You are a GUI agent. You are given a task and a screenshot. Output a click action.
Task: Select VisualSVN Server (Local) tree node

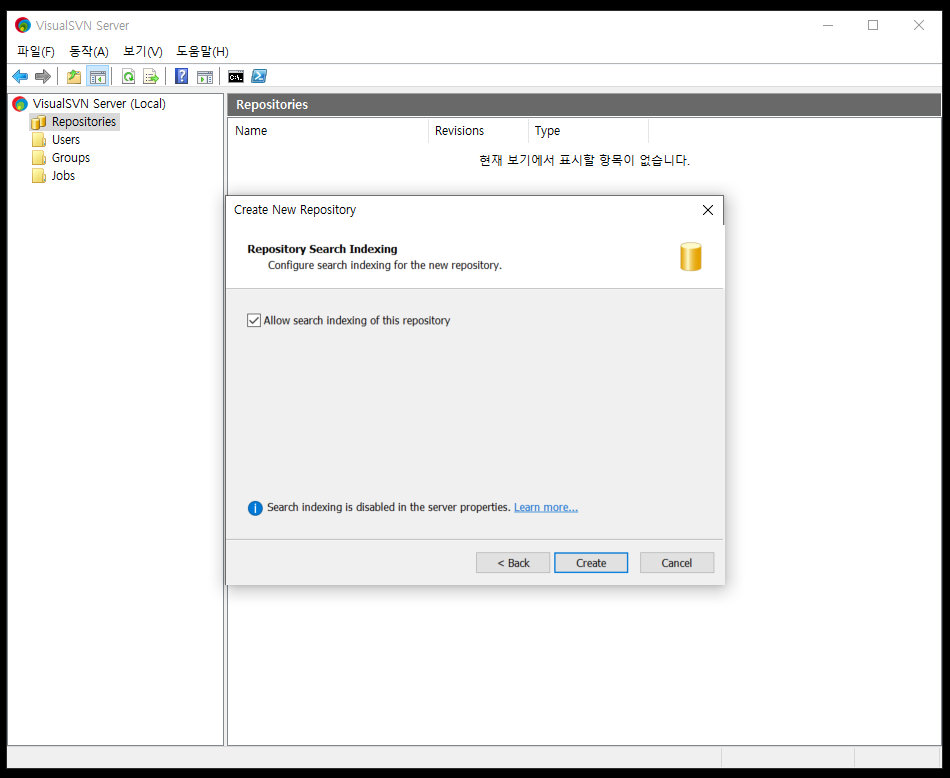pyautogui.click(x=99, y=104)
